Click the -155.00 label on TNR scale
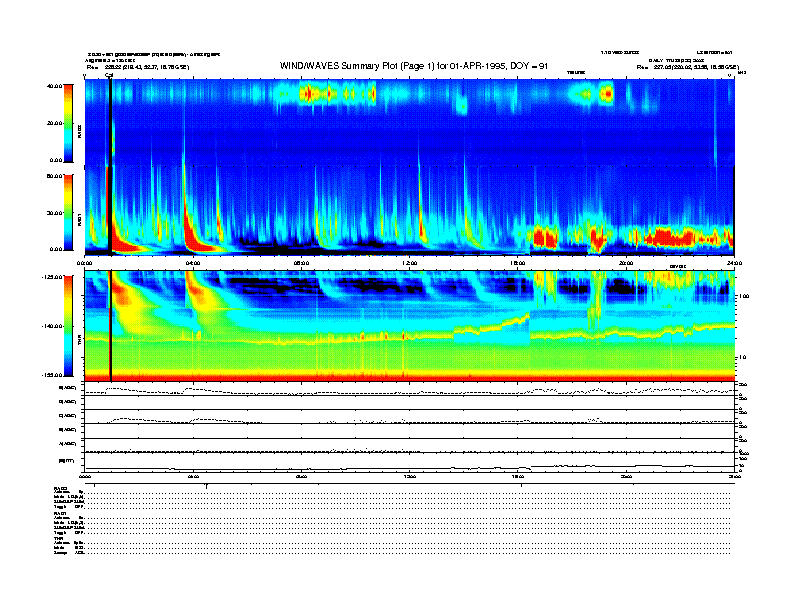This screenshot has height=612, width=792. (x=53, y=375)
